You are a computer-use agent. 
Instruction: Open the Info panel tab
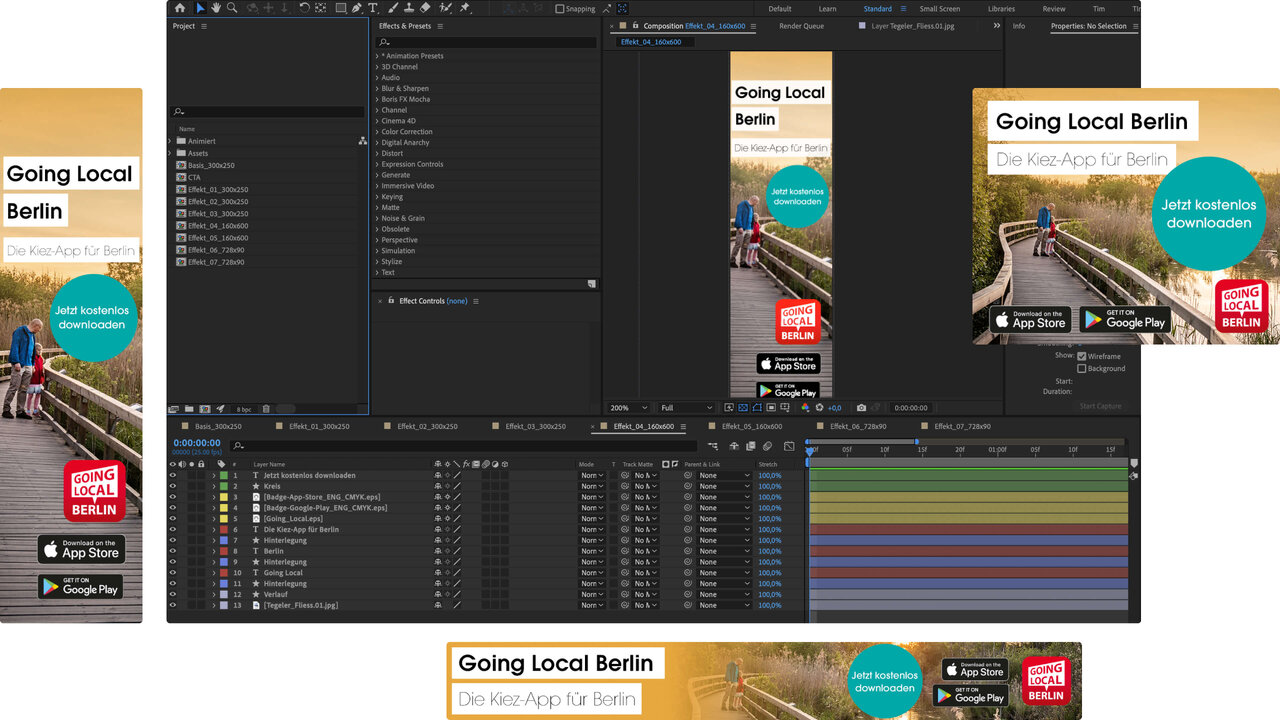tap(1019, 26)
